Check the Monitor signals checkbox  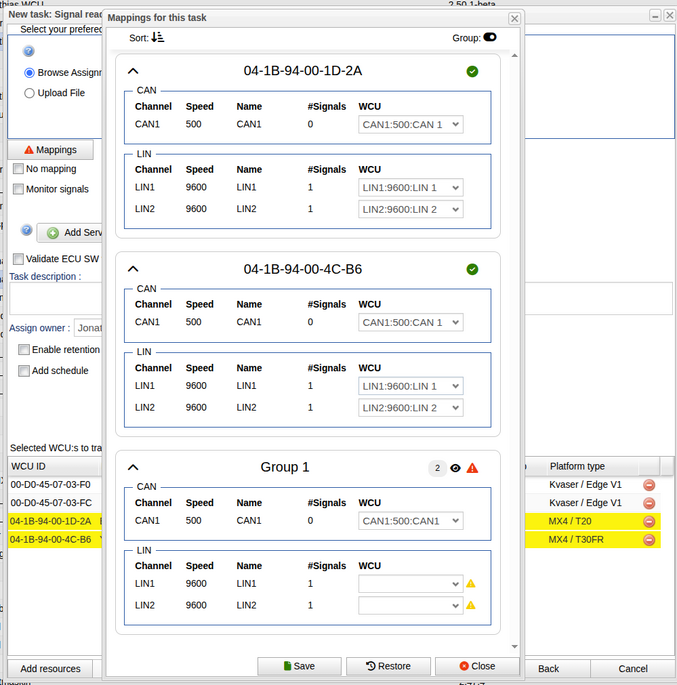[x=18, y=189]
